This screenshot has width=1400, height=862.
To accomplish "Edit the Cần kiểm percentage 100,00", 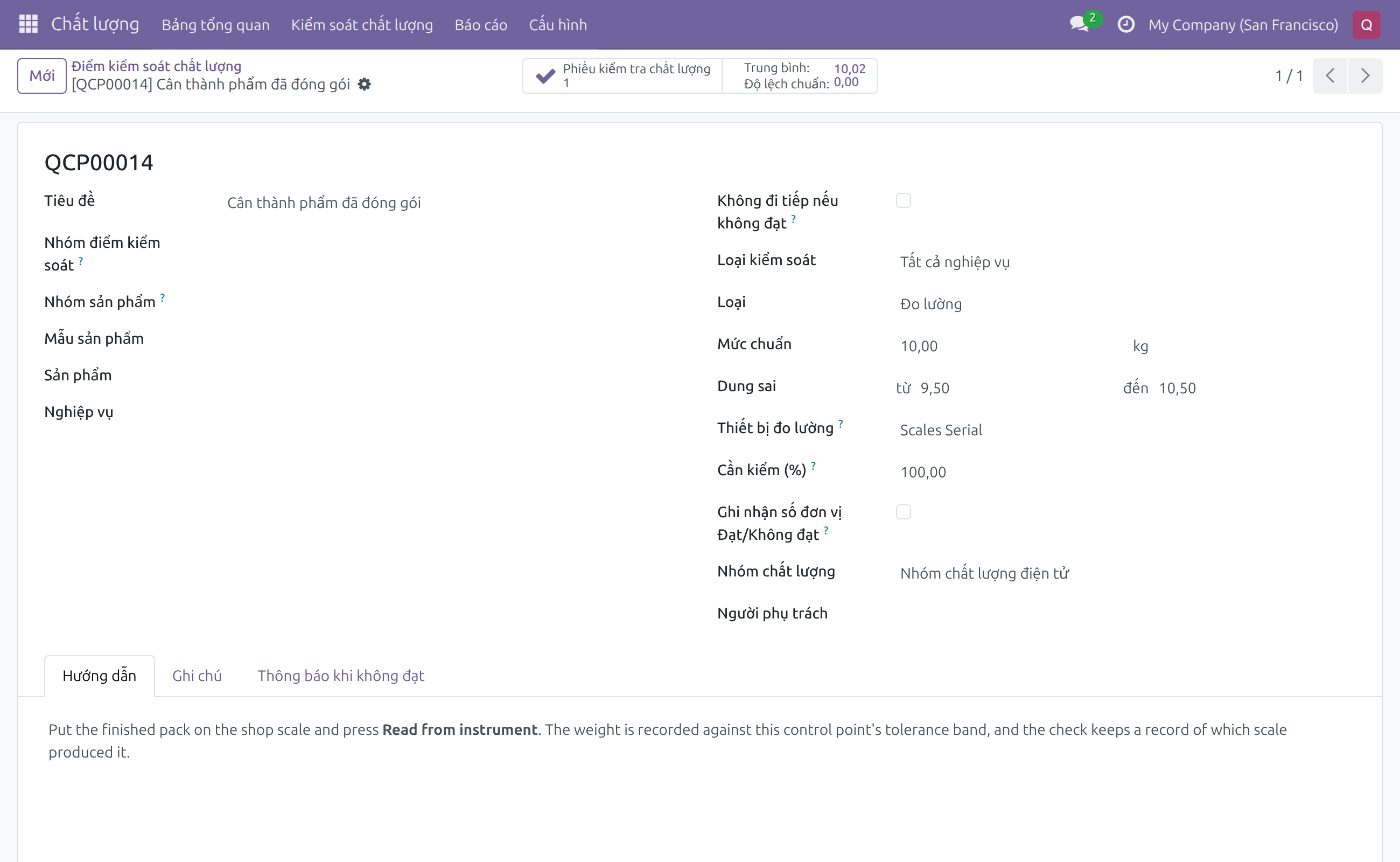I will pyautogui.click(x=1126, y=472).
